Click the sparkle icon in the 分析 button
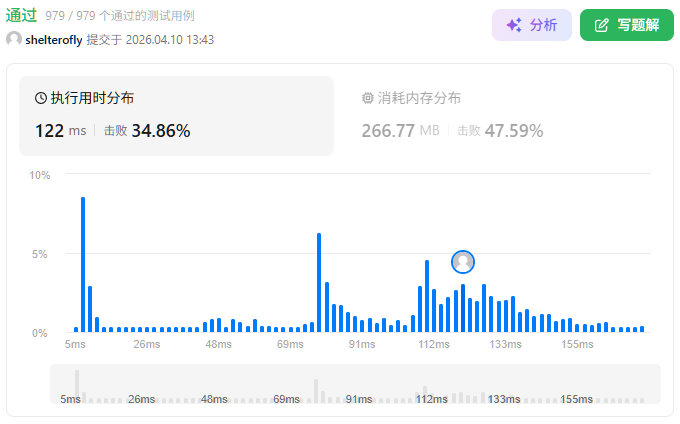This screenshot has width=680, height=424. tap(514, 25)
